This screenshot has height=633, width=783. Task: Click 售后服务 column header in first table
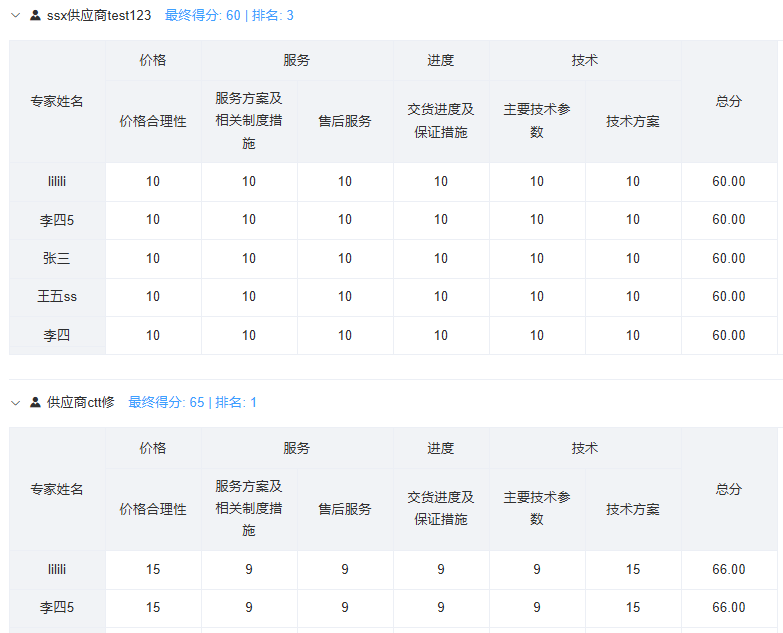click(x=345, y=121)
